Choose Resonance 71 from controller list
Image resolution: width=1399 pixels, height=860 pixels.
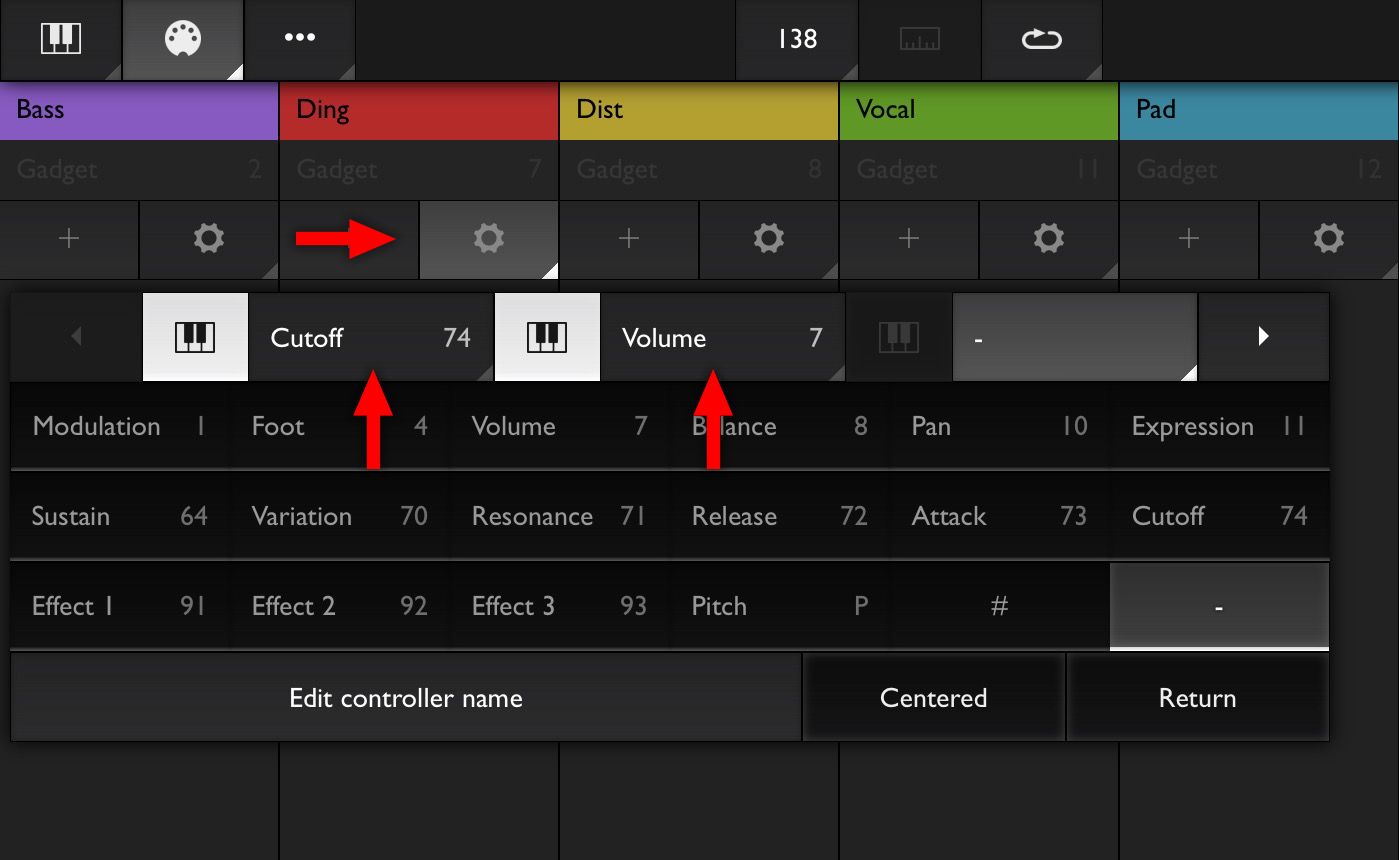[560, 516]
